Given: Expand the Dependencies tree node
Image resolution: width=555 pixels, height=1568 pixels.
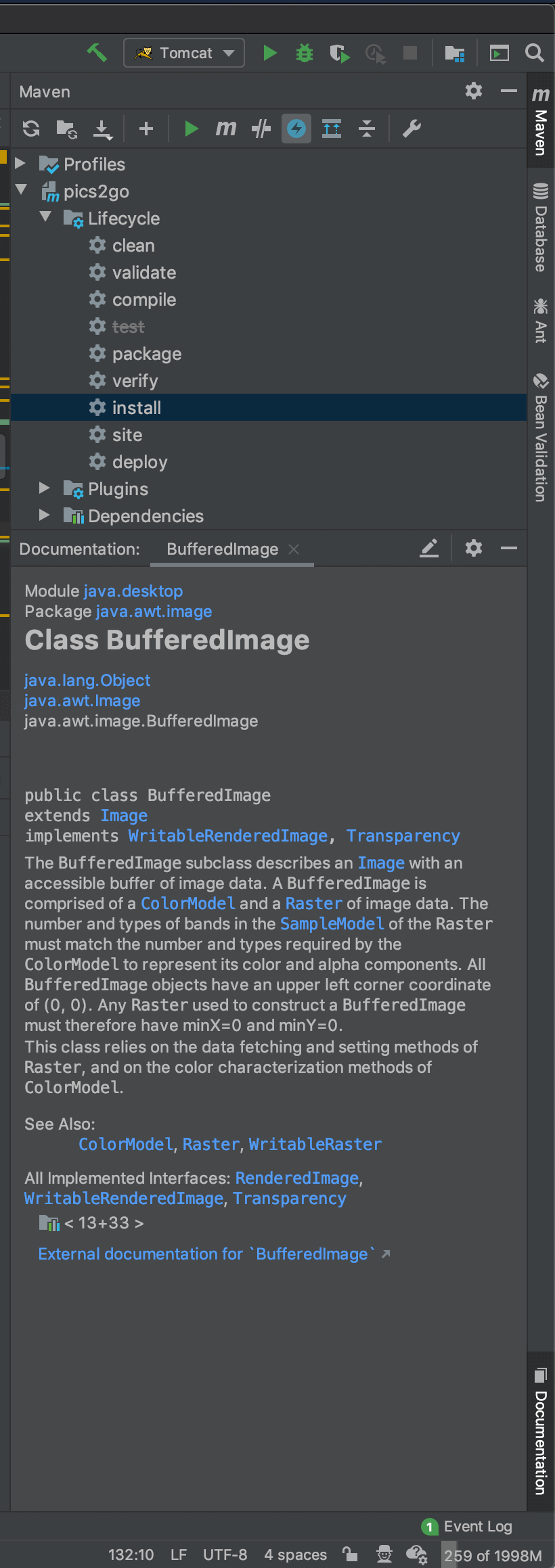Looking at the screenshot, I should [45, 515].
